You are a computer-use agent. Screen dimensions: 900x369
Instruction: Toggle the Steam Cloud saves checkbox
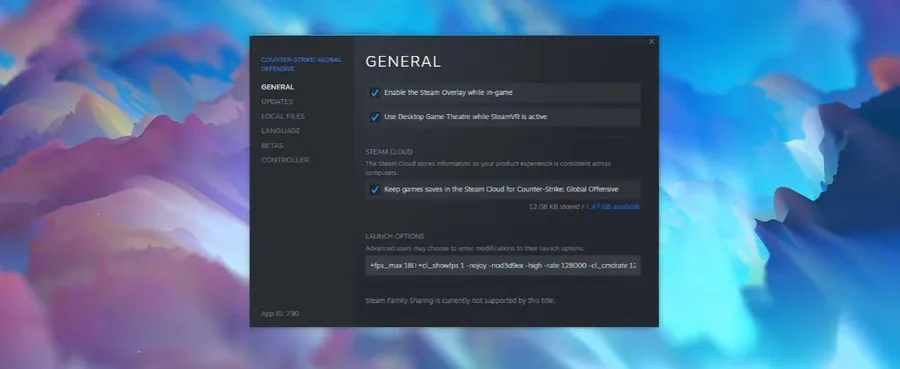[x=375, y=189]
